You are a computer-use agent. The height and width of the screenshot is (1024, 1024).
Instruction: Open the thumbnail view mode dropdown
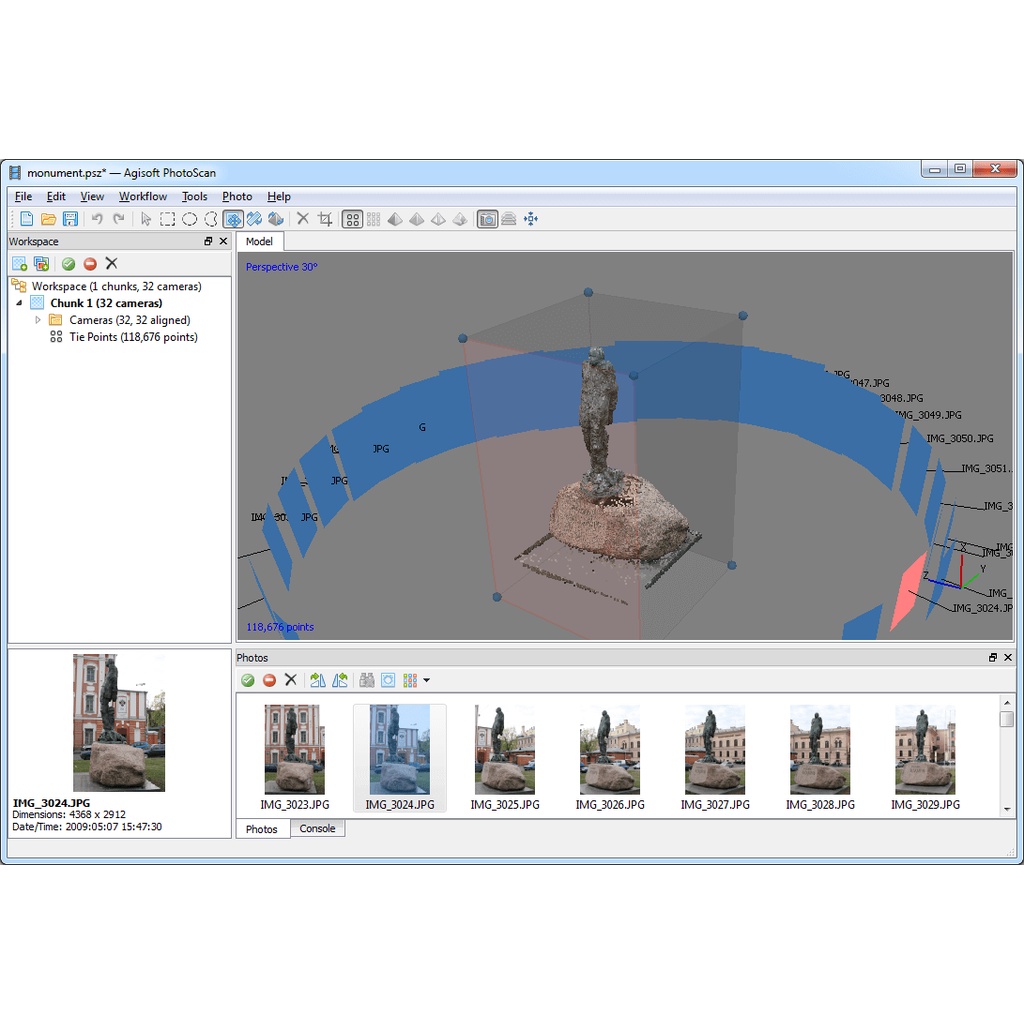click(427, 680)
